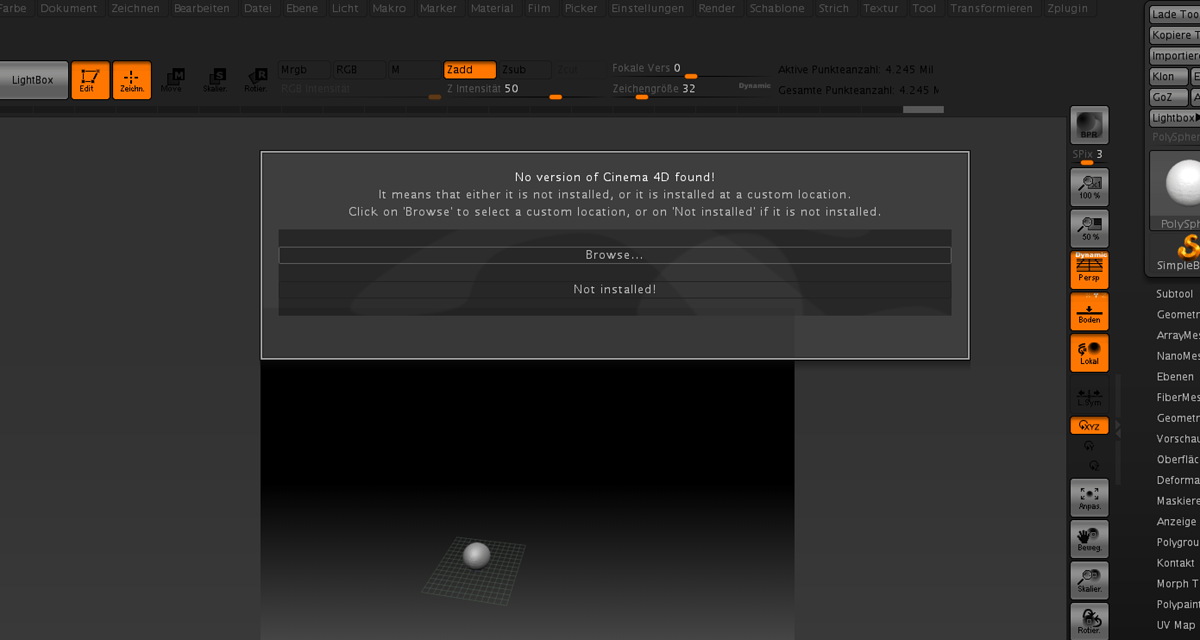Toggle Zadd sculpt mode
1200x640 pixels.
[x=470, y=70]
